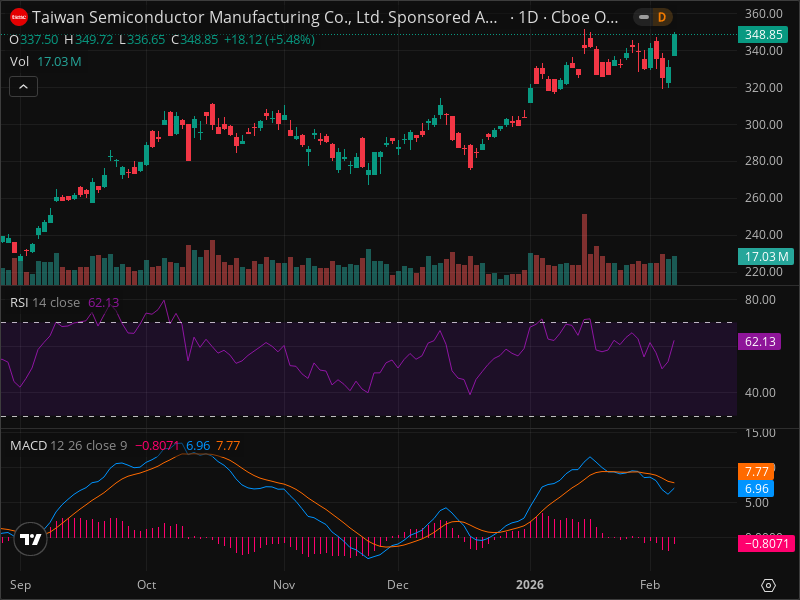Collapse the indicator legend with the chevron
This screenshot has width=800, height=600.
(x=23, y=87)
